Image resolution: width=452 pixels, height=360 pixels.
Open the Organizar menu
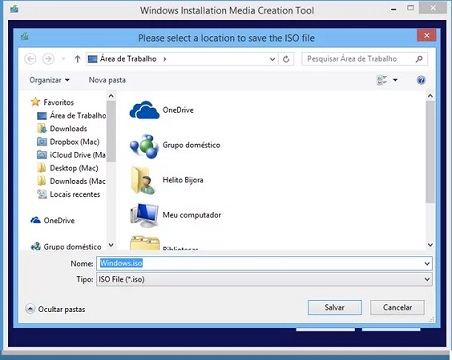[x=49, y=80]
